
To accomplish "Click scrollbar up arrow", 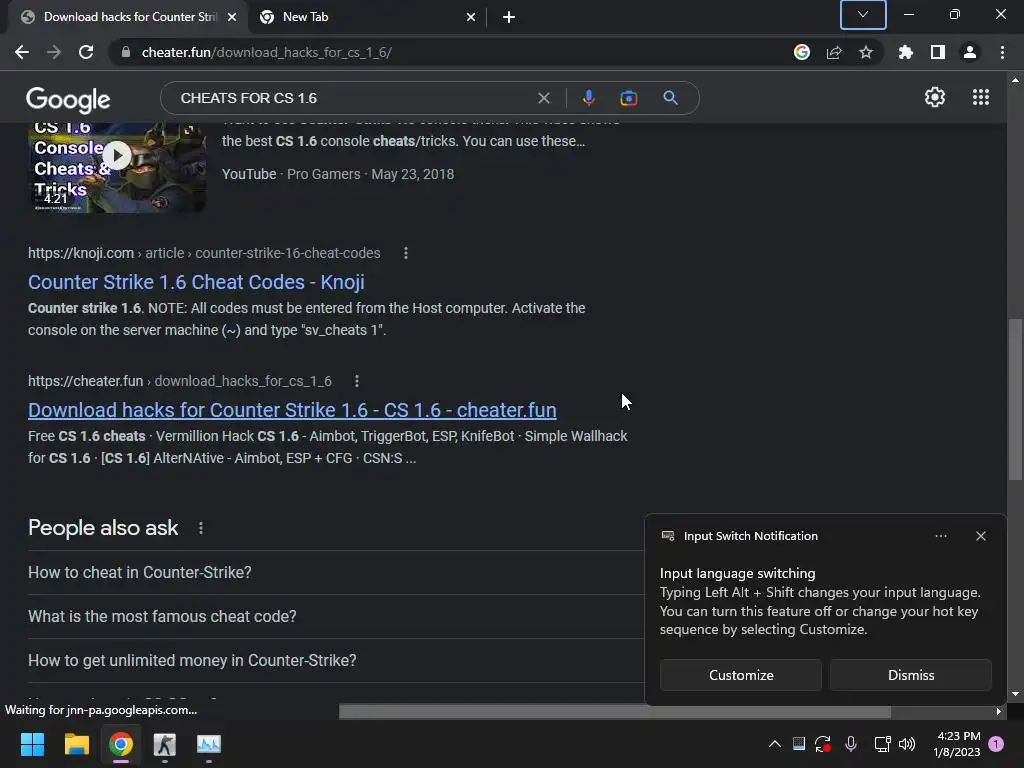I will pyautogui.click(x=1015, y=80).
